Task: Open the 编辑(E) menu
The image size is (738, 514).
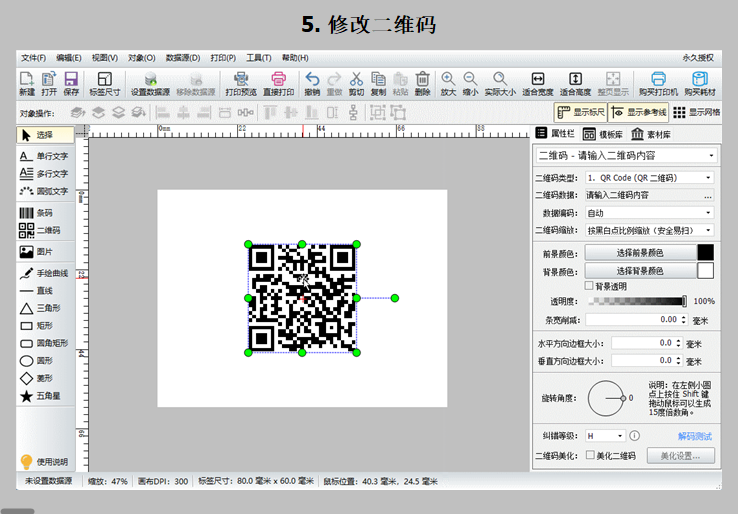Action: point(69,58)
